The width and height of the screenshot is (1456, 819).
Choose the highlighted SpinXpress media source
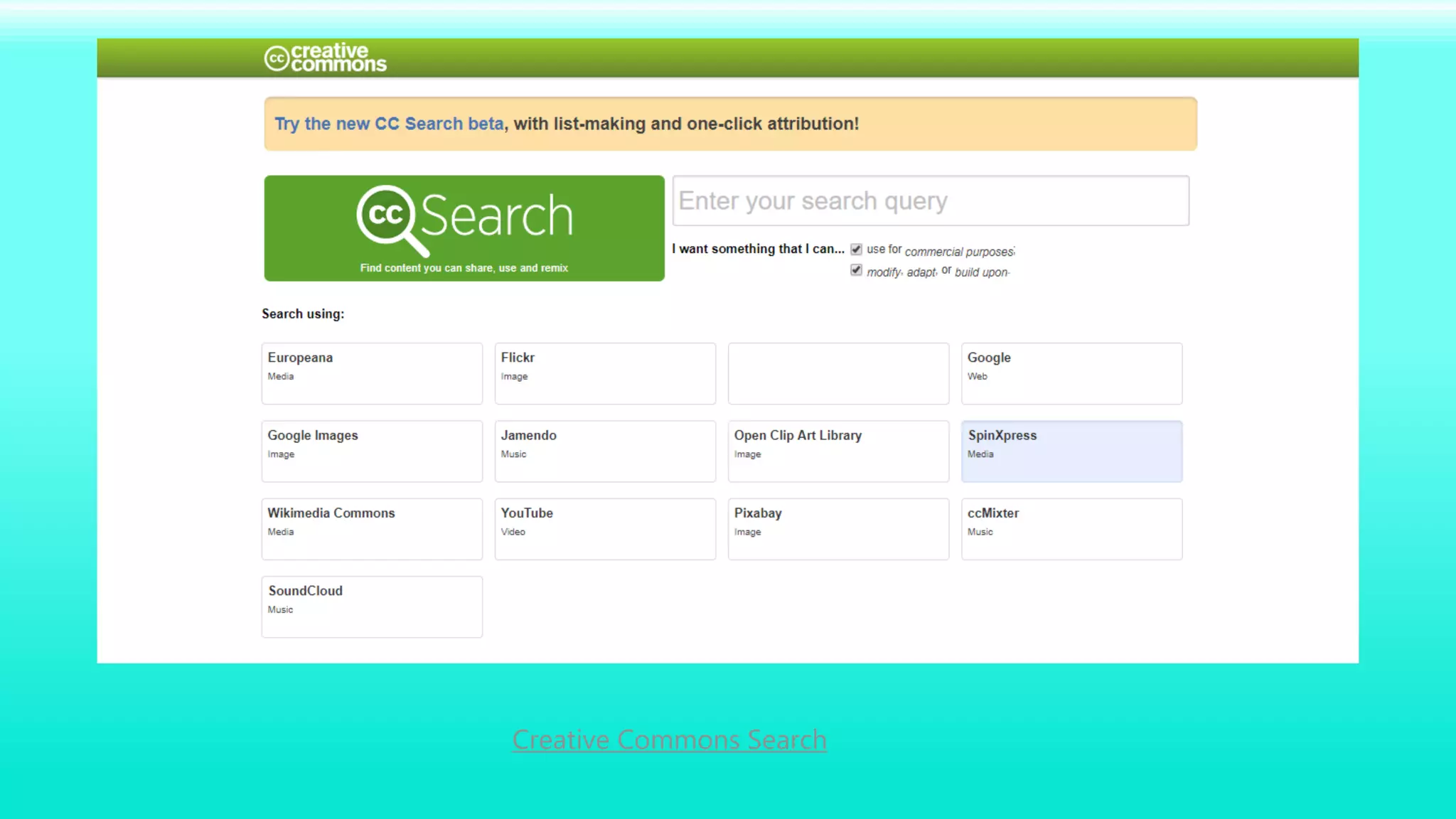tap(1071, 451)
